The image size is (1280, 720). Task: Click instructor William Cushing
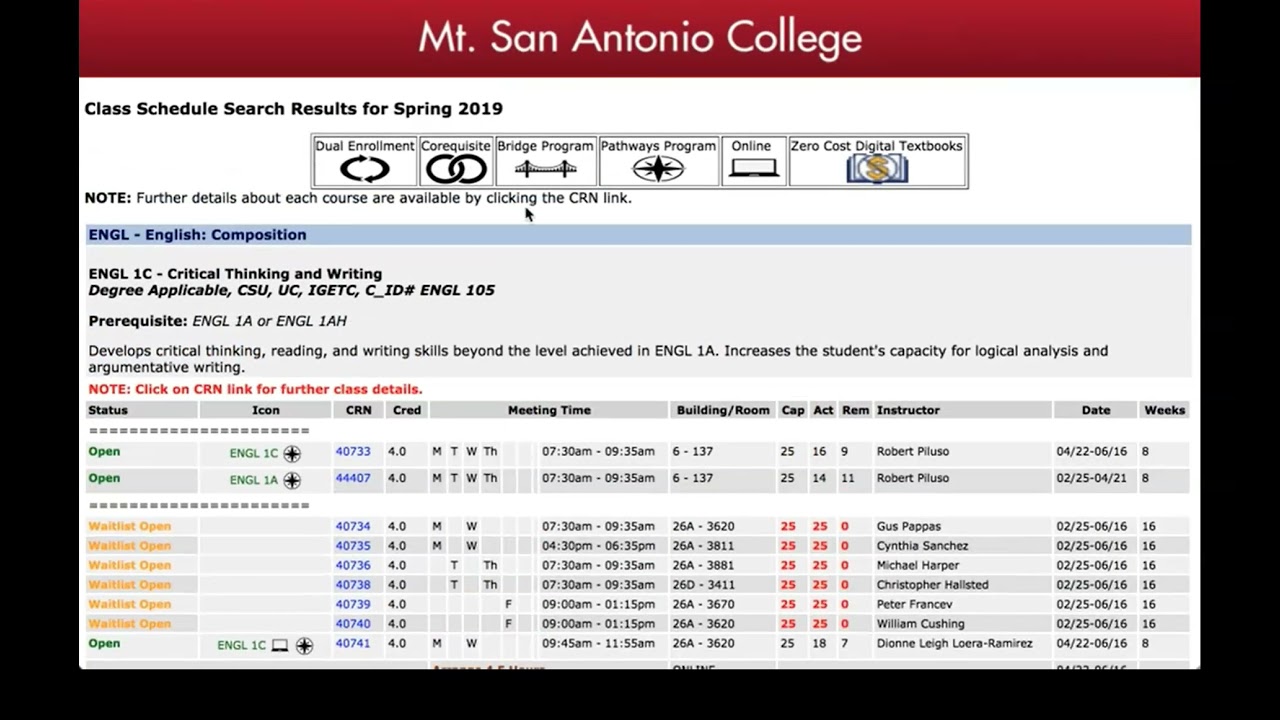pos(920,624)
